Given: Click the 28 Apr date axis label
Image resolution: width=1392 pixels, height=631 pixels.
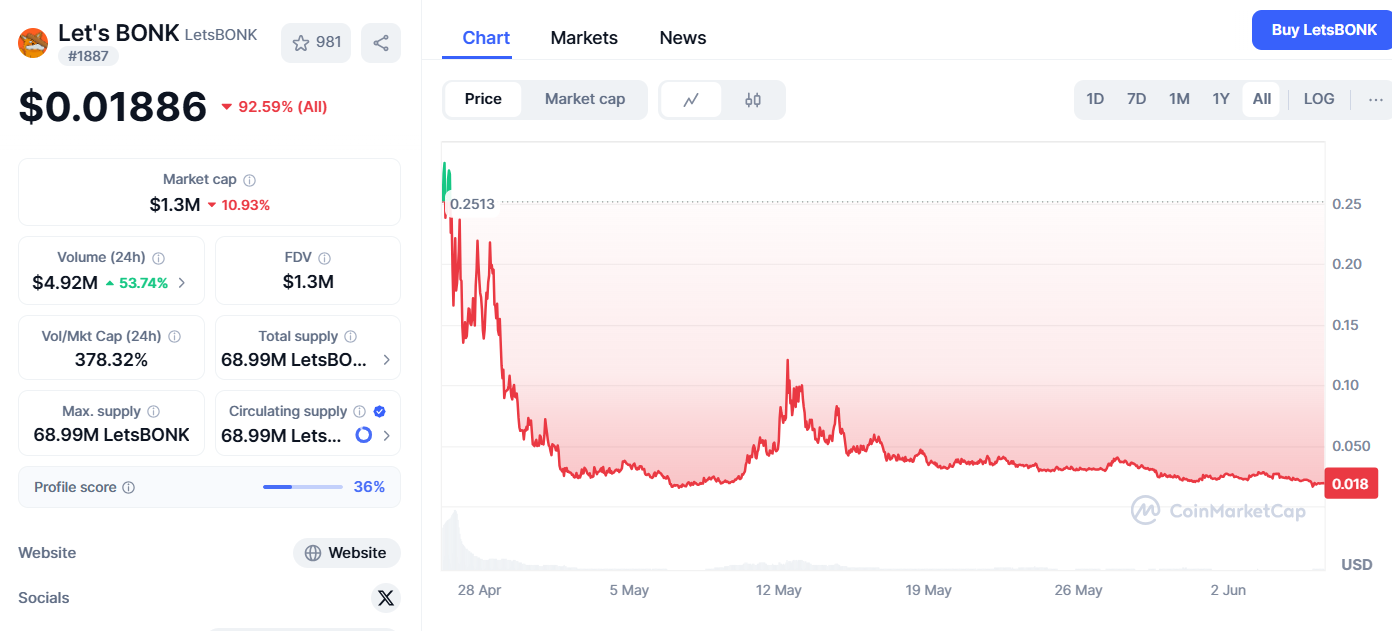Looking at the screenshot, I should pos(479,590).
